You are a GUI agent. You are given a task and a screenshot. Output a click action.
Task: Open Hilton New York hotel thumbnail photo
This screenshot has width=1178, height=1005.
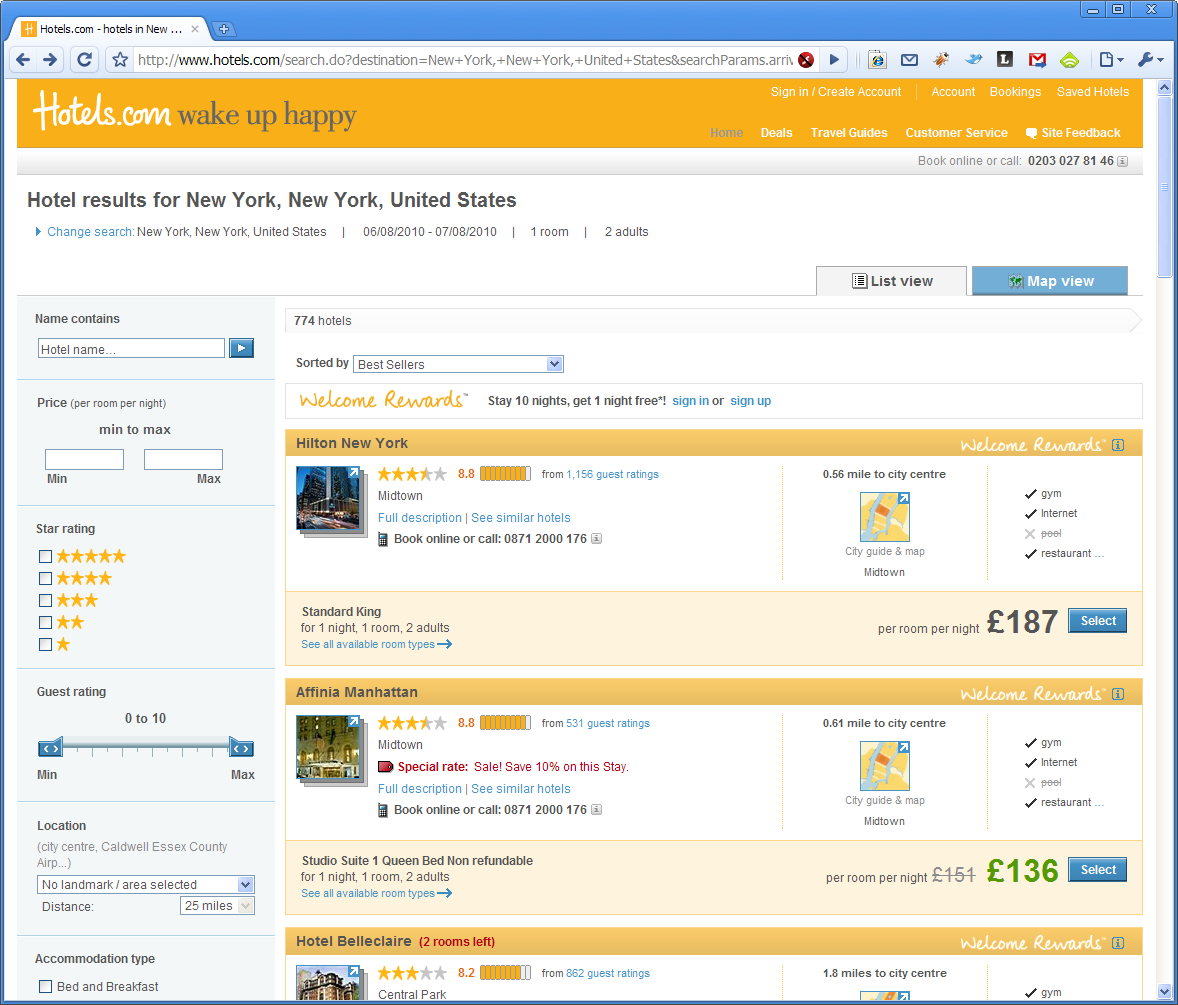329,499
